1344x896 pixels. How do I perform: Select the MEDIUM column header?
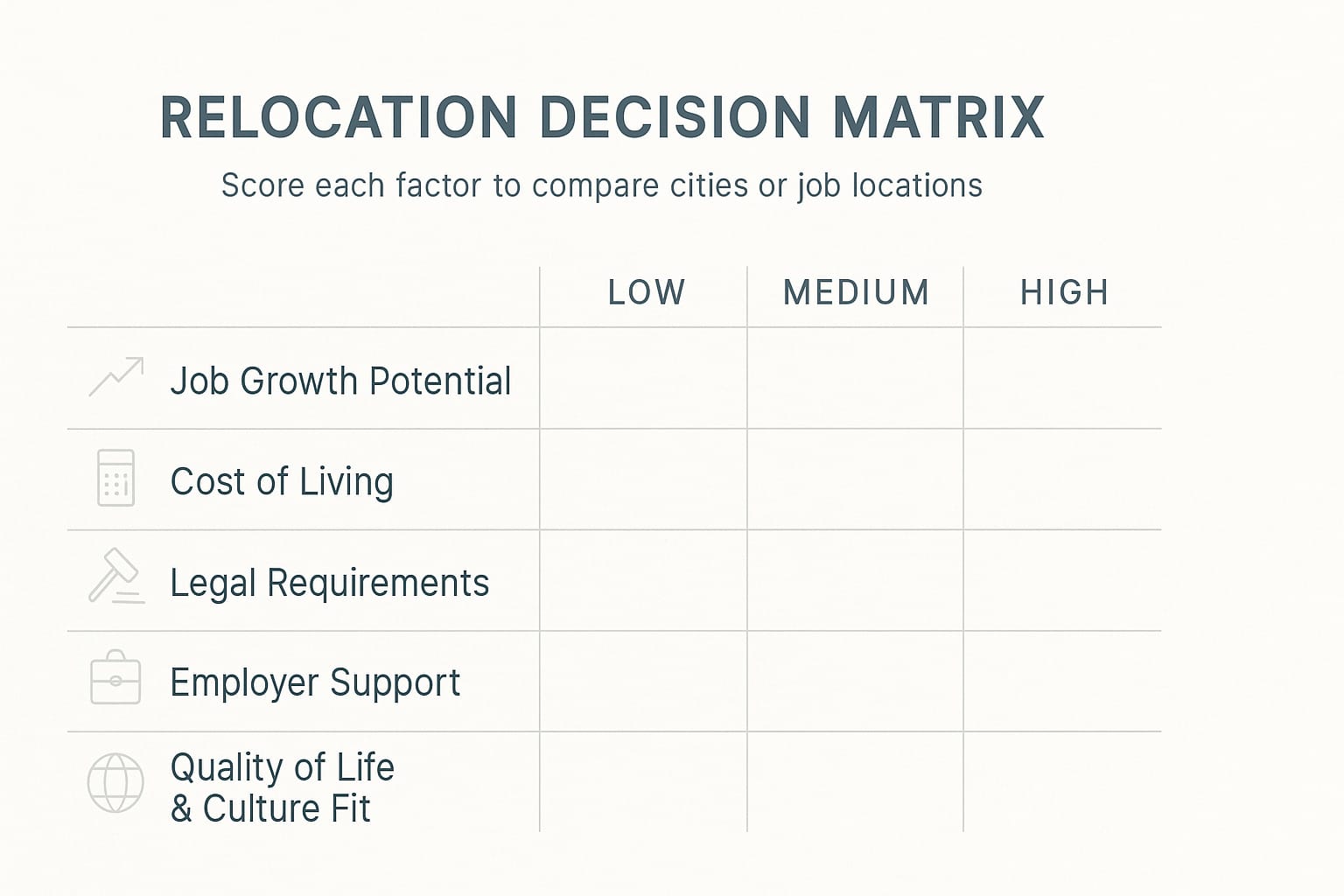[856, 293]
